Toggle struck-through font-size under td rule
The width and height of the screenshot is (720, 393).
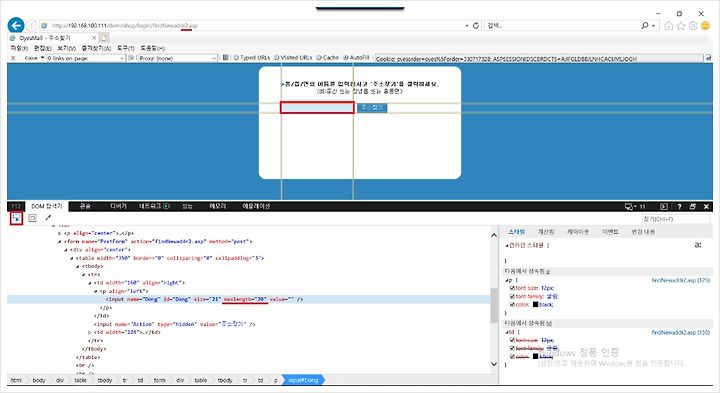(x=512, y=340)
